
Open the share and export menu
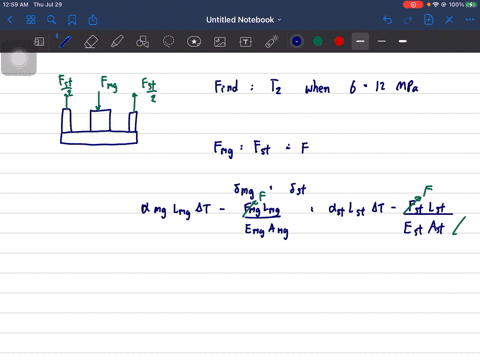point(93,20)
